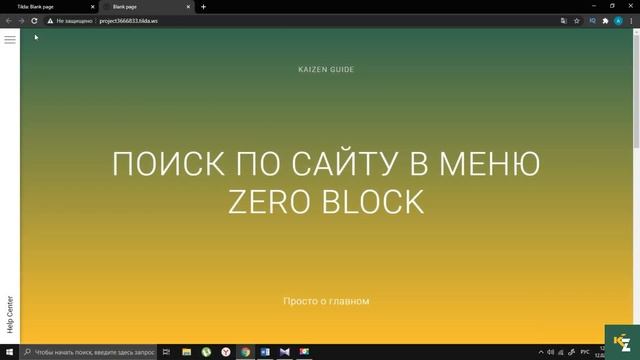
Task: Reload the current page
Action: click(x=34, y=21)
